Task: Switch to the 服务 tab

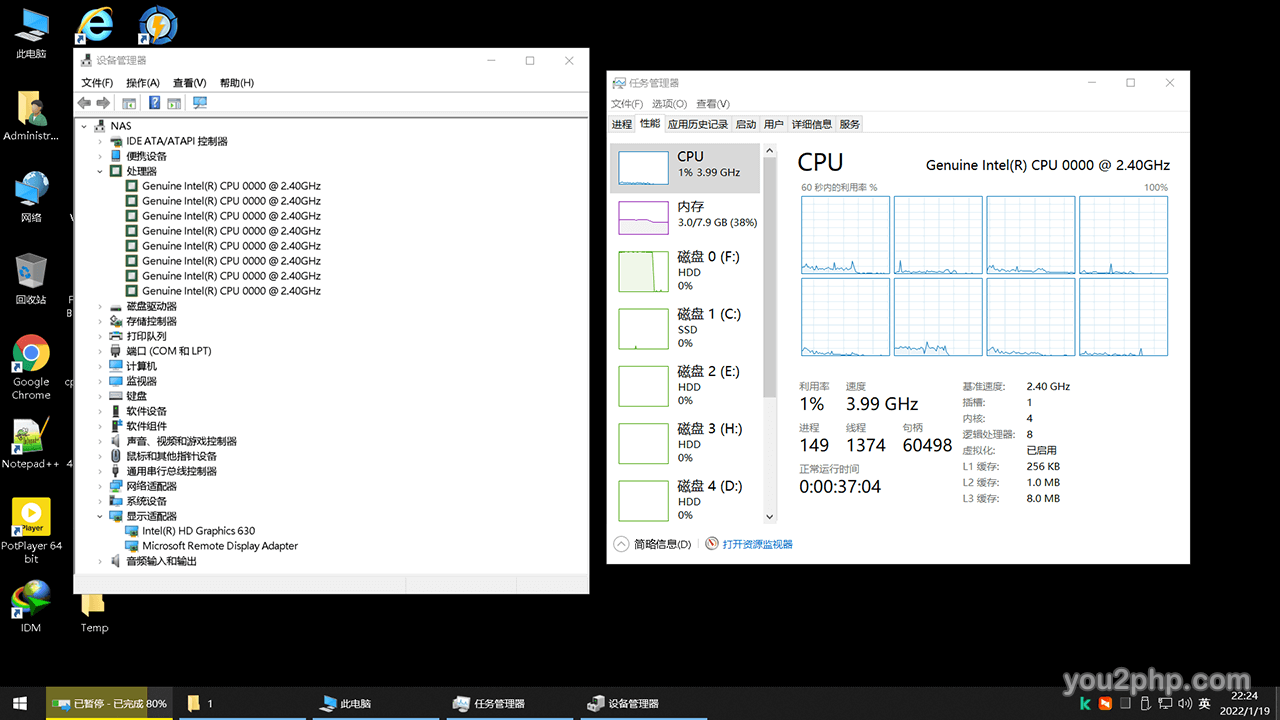Action: (850, 124)
